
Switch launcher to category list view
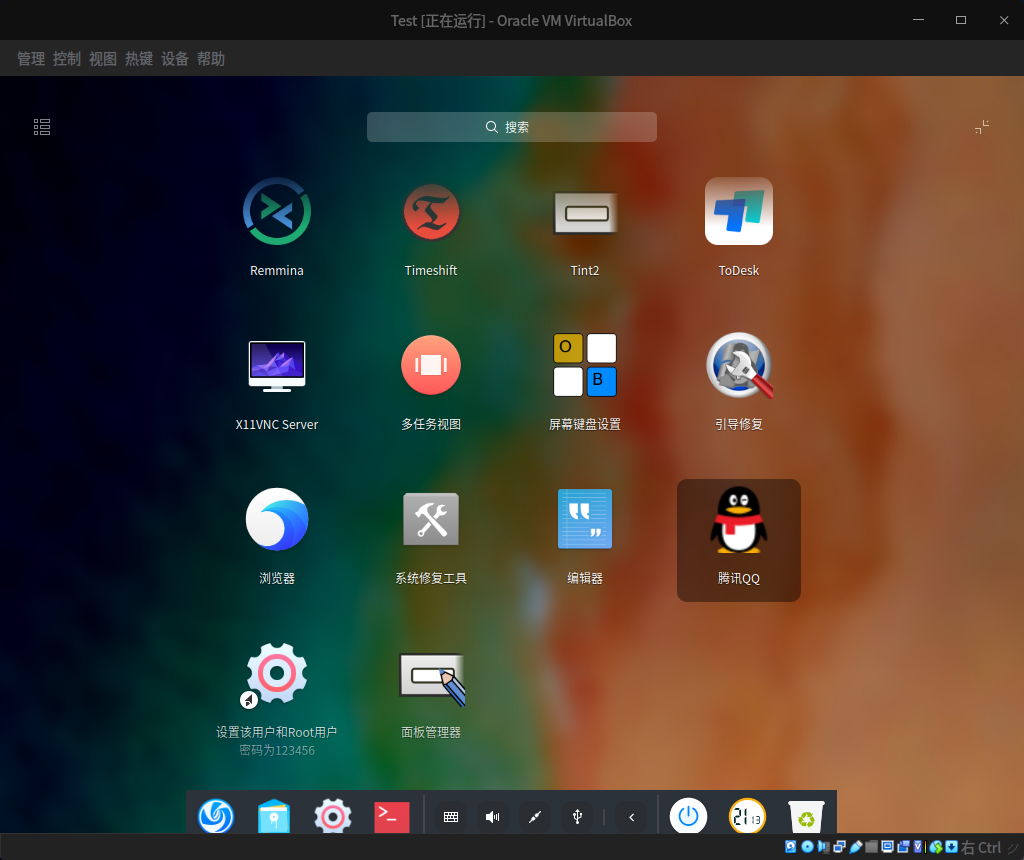coord(42,127)
